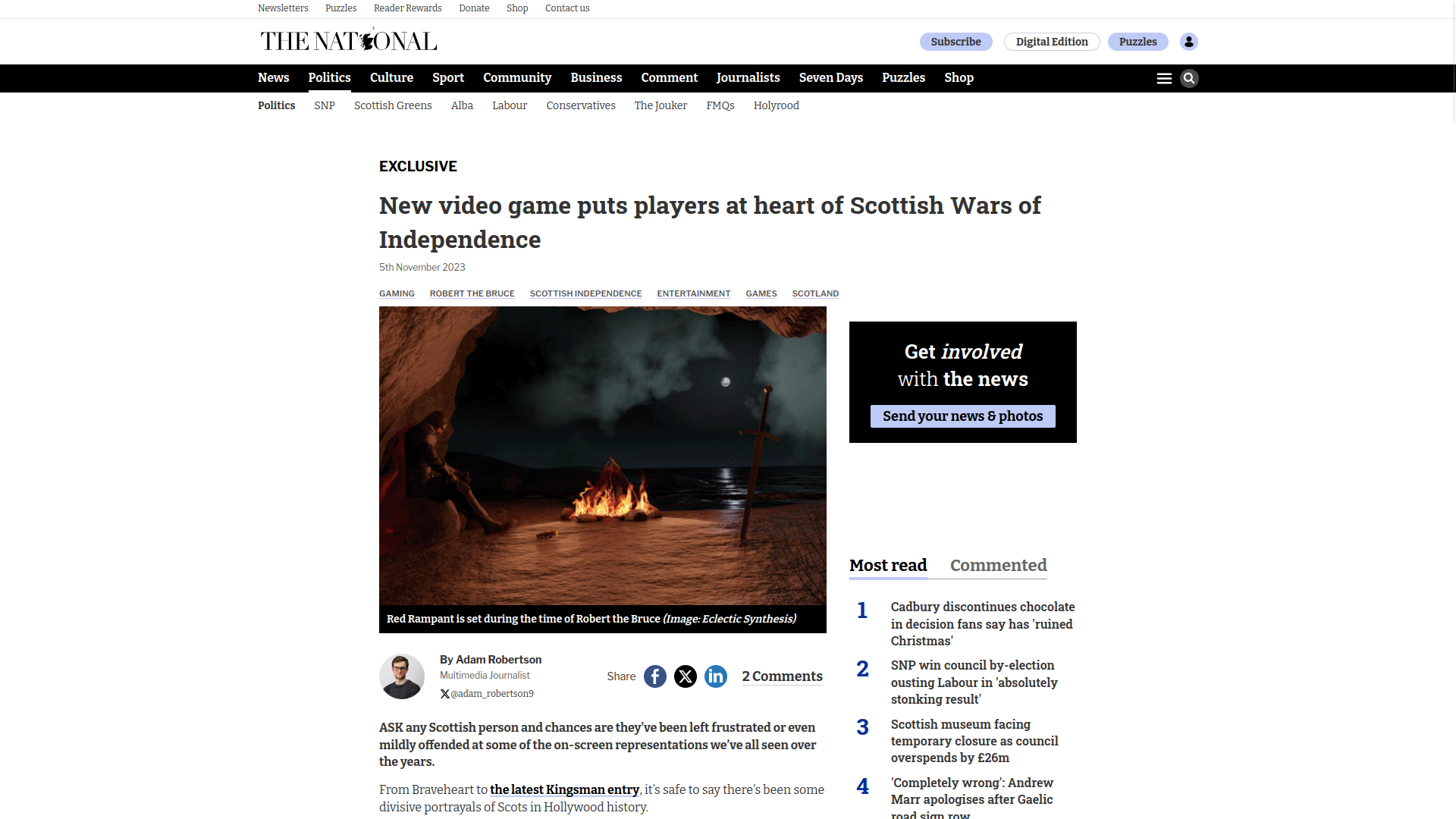Open Politics sub-navigation heading
This screenshot has height=819, width=1456.
click(x=276, y=105)
